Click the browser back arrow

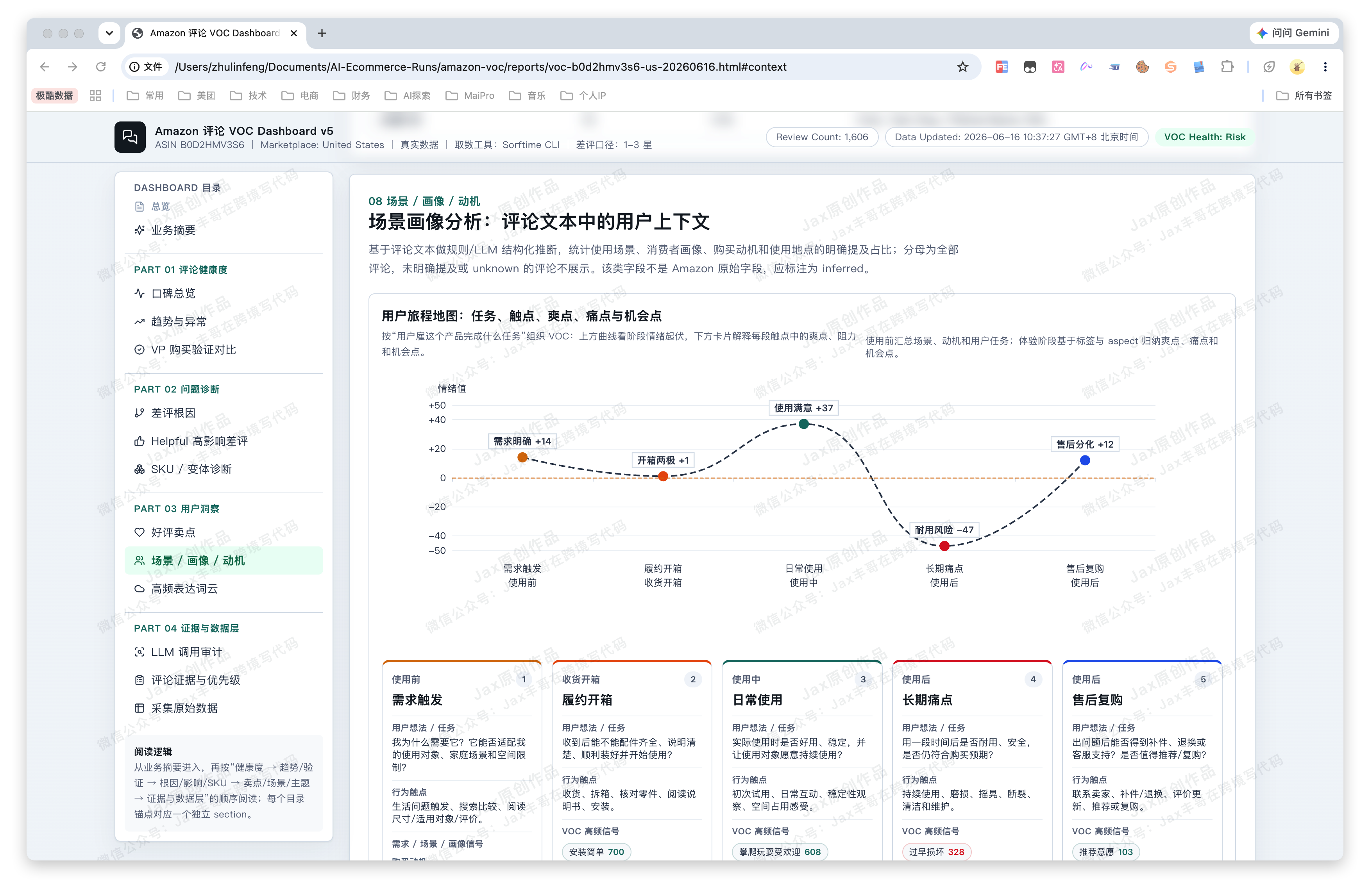point(45,67)
